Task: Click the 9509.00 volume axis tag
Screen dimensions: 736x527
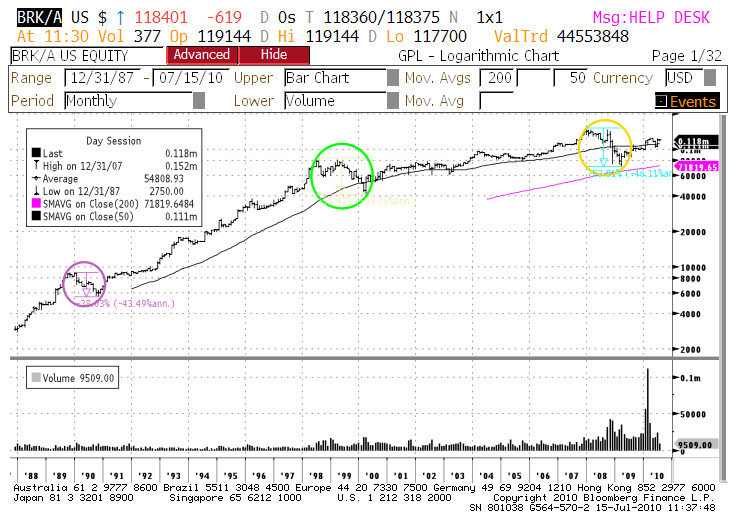Action: click(x=695, y=444)
